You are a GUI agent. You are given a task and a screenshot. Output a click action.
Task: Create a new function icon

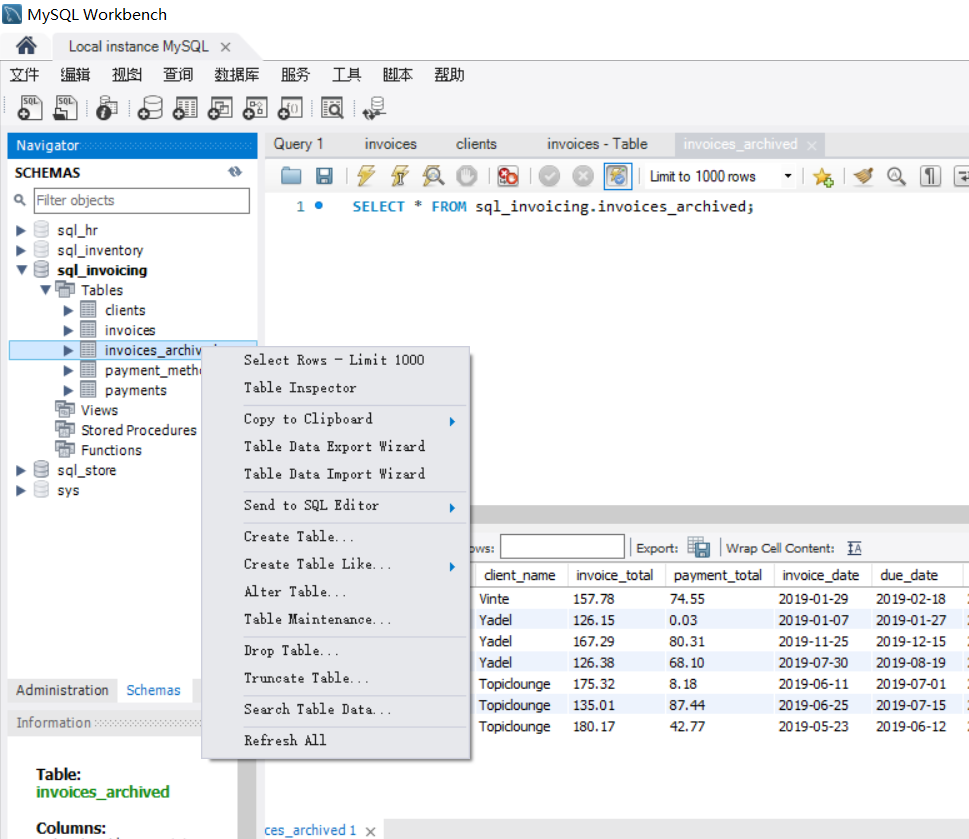(290, 108)
